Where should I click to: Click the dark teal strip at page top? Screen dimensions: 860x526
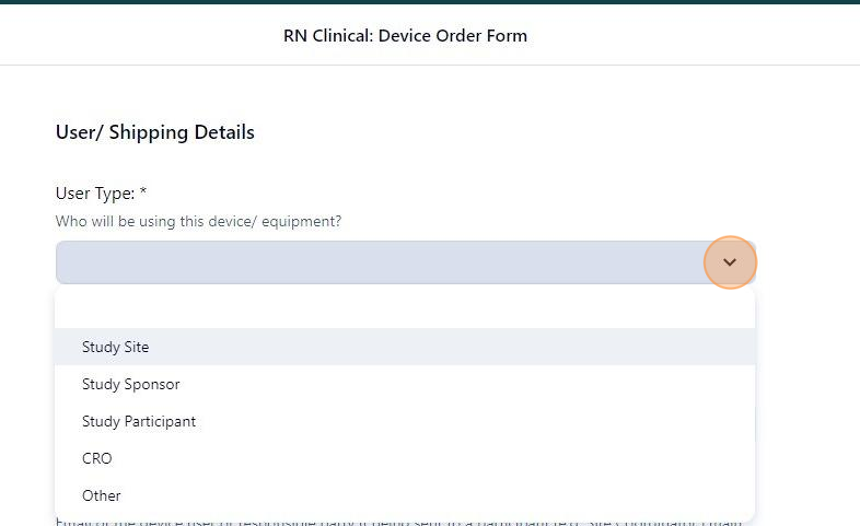(430, 2)
